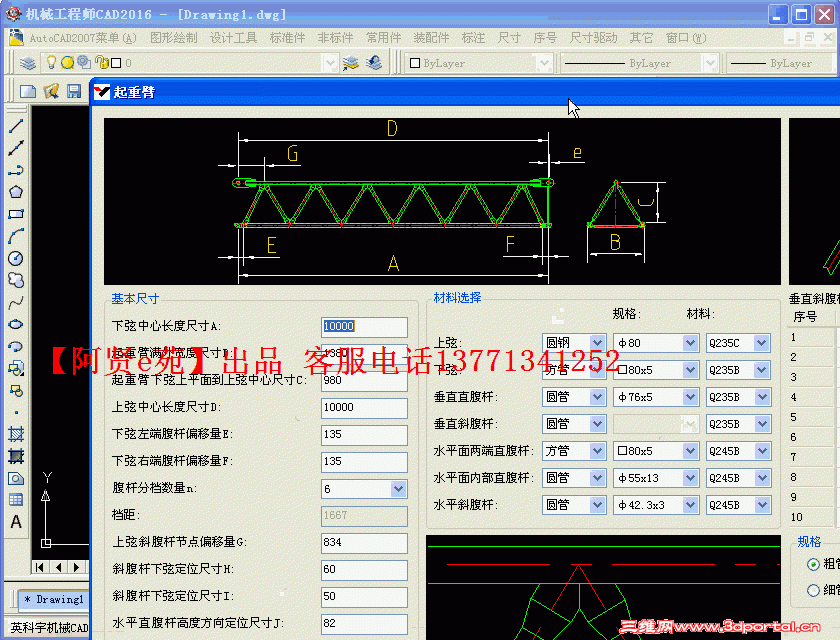Select the 粗管 radio option

coord(813,564)
